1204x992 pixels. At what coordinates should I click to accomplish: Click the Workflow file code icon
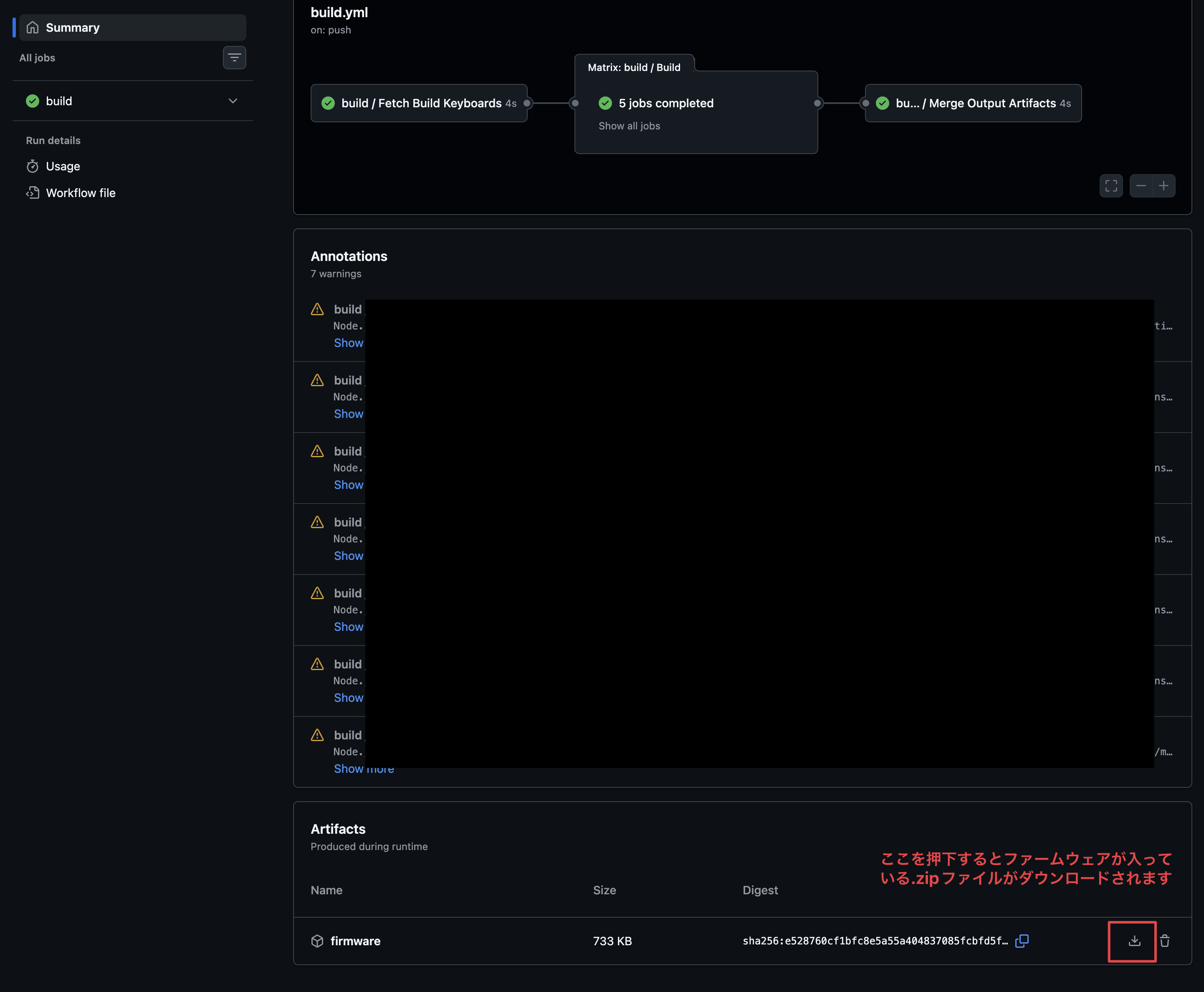pos(33,193)
